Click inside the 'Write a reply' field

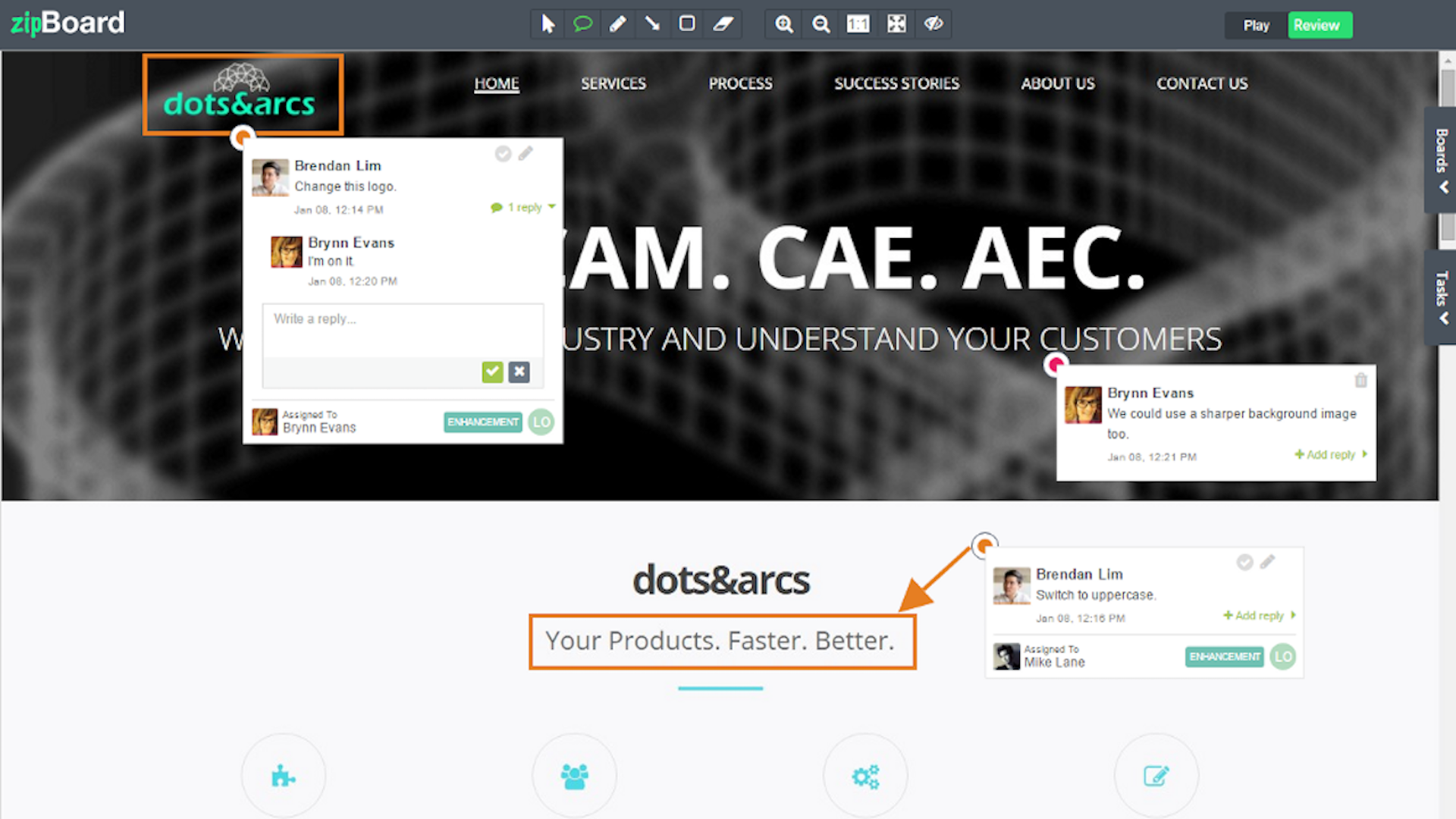coord(402,334)
